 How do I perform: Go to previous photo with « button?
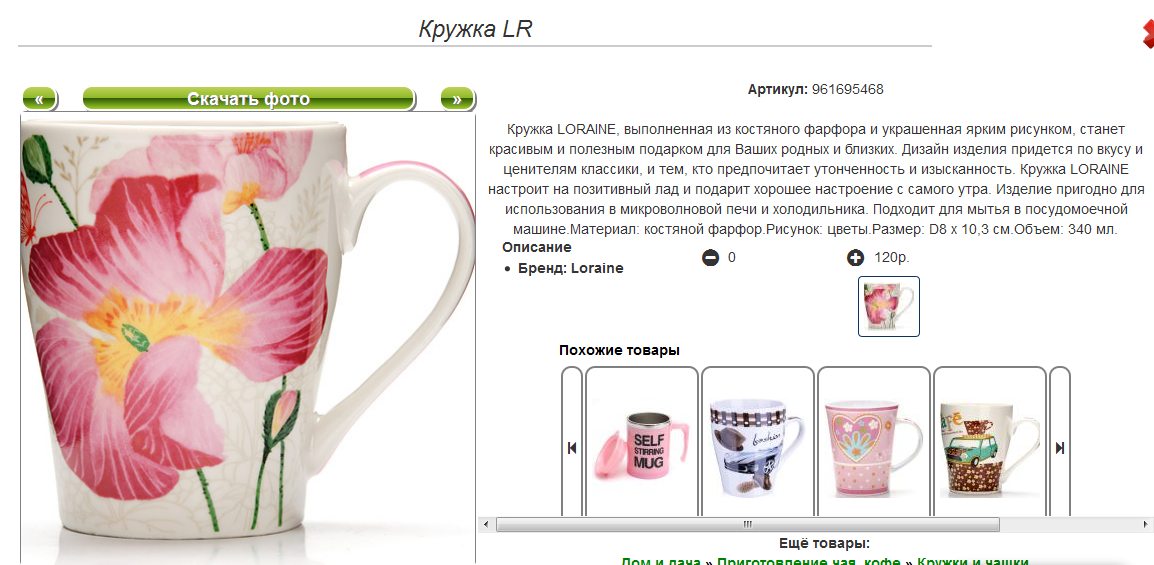tap(40, 99)
